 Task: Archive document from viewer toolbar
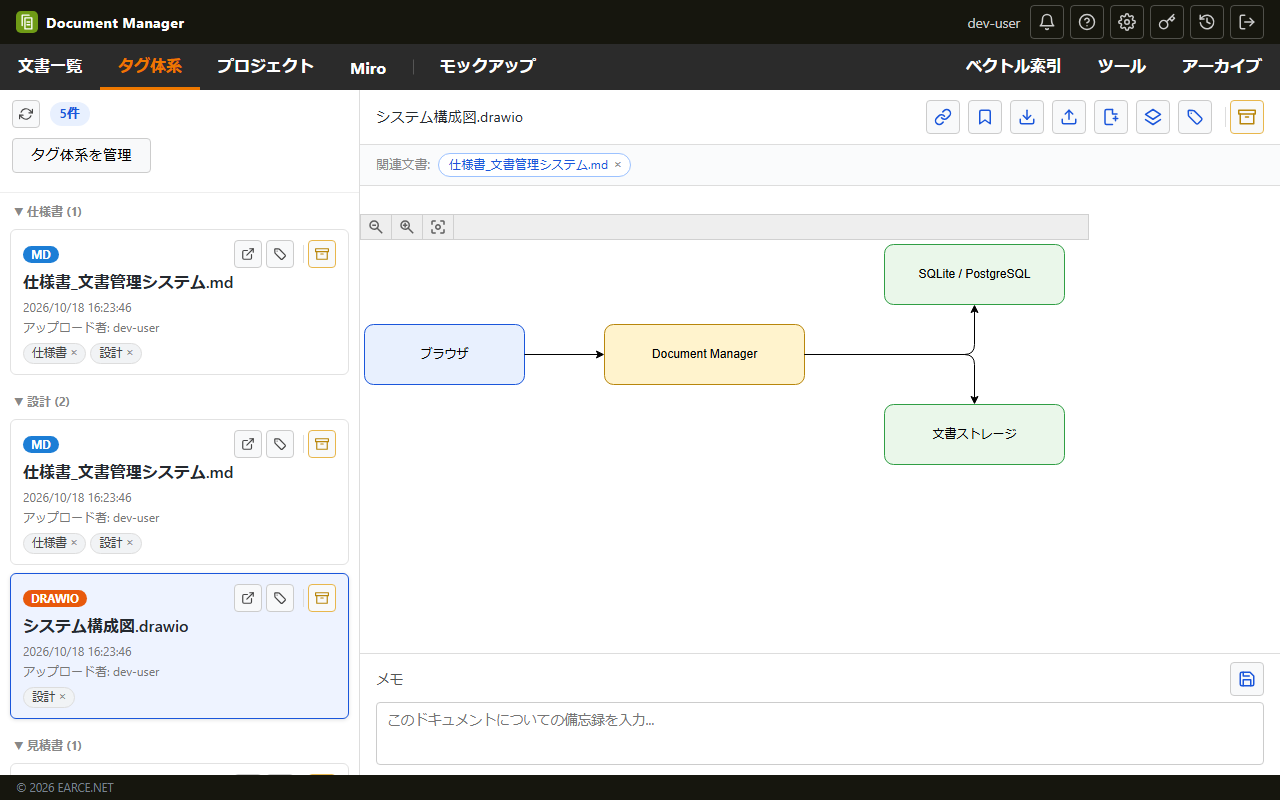(1247, 117)
